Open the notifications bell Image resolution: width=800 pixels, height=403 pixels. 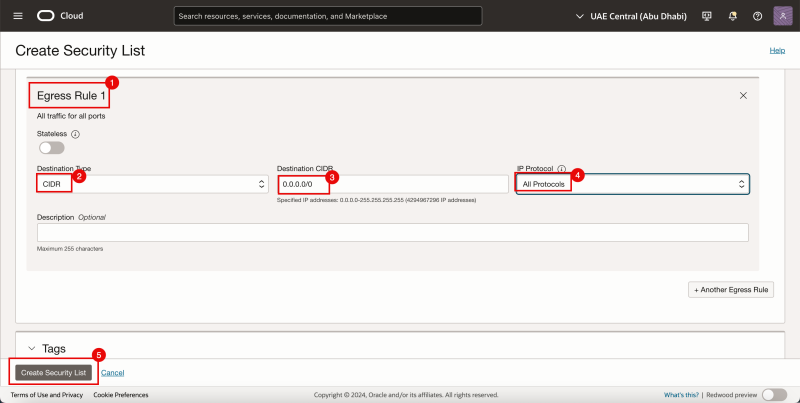coord(731,16)
